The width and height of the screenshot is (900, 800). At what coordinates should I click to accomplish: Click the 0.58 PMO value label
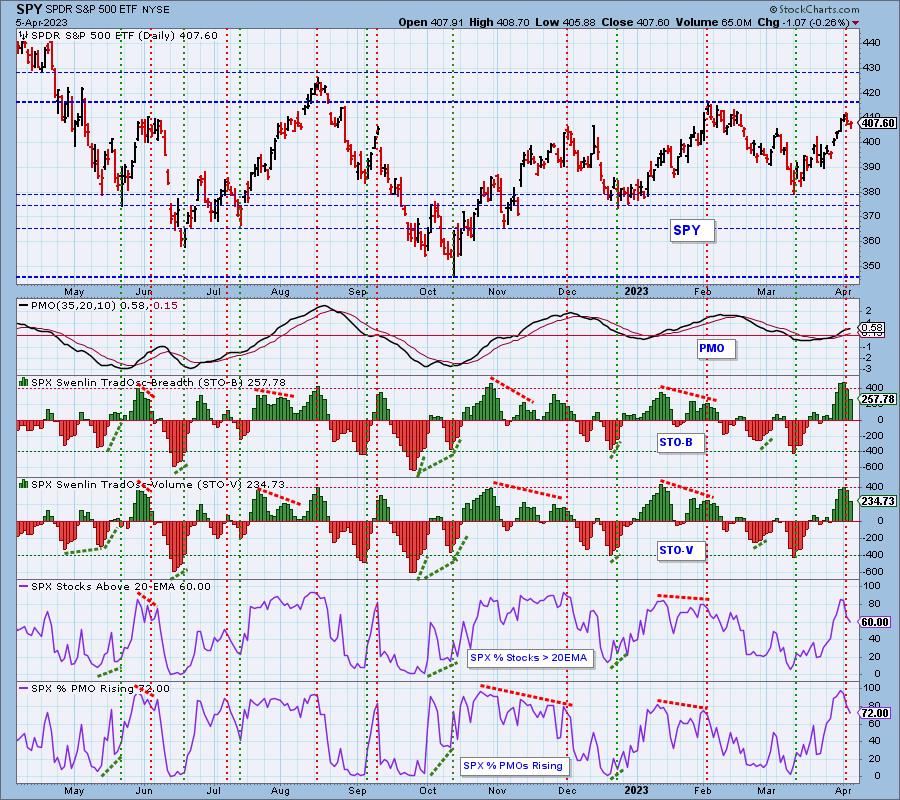pyautogui.click(x=872, y=328)
